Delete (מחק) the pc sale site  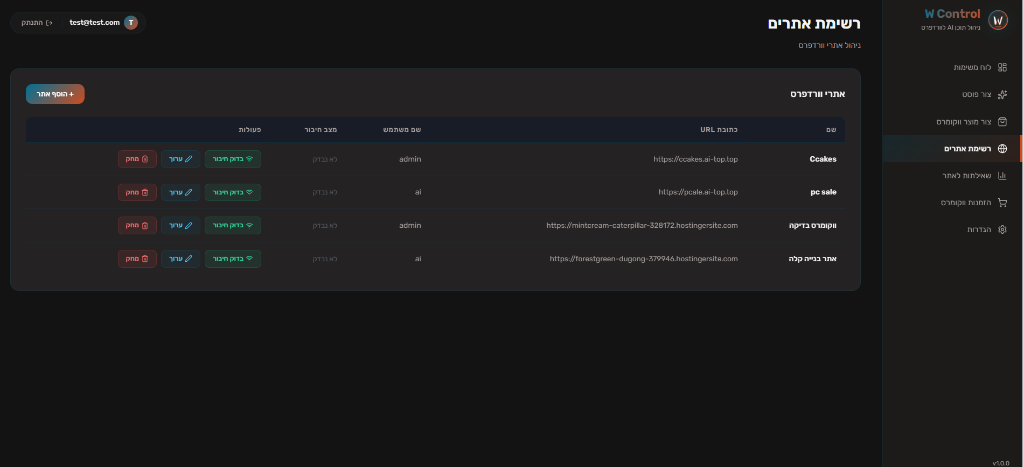pos(138,192)
